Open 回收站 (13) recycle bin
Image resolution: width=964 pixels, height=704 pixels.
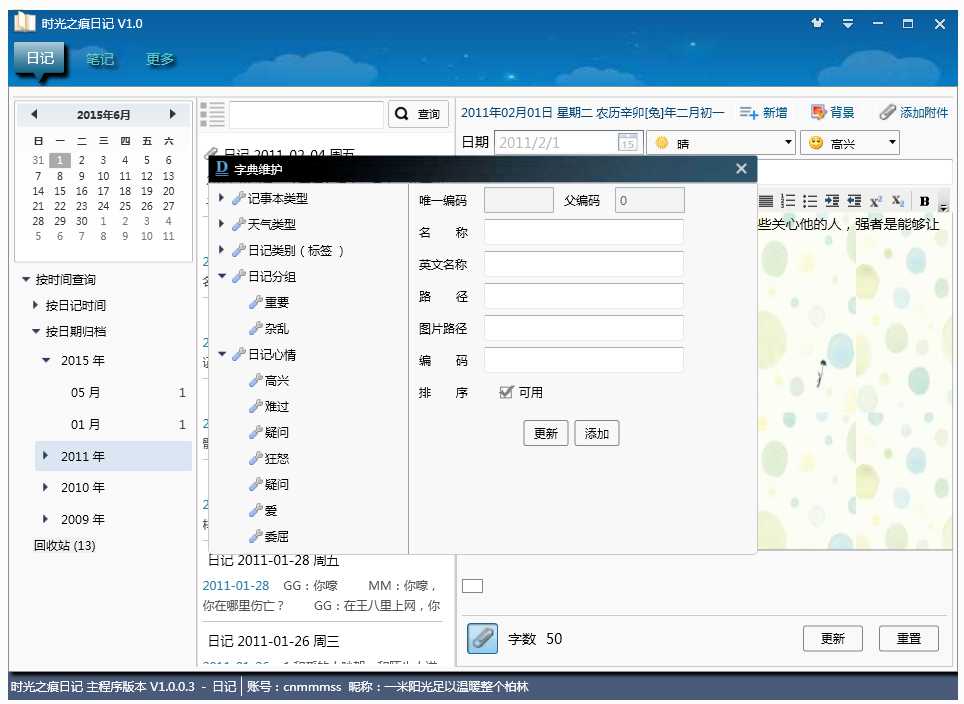(65, 545)
